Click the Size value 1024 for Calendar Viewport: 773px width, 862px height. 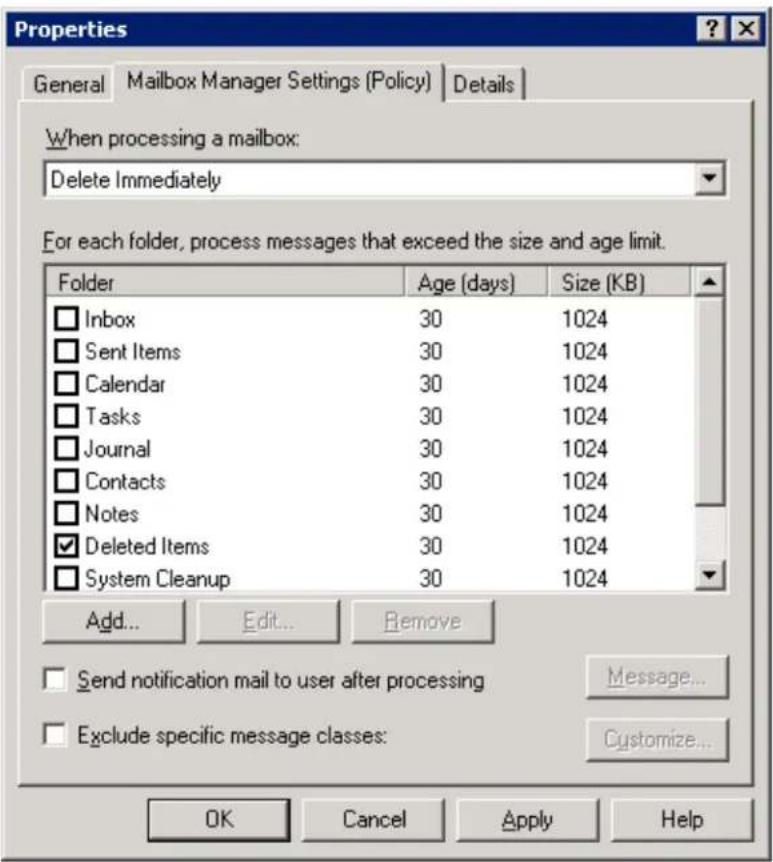pyautogui.click(x=584, y=384)
